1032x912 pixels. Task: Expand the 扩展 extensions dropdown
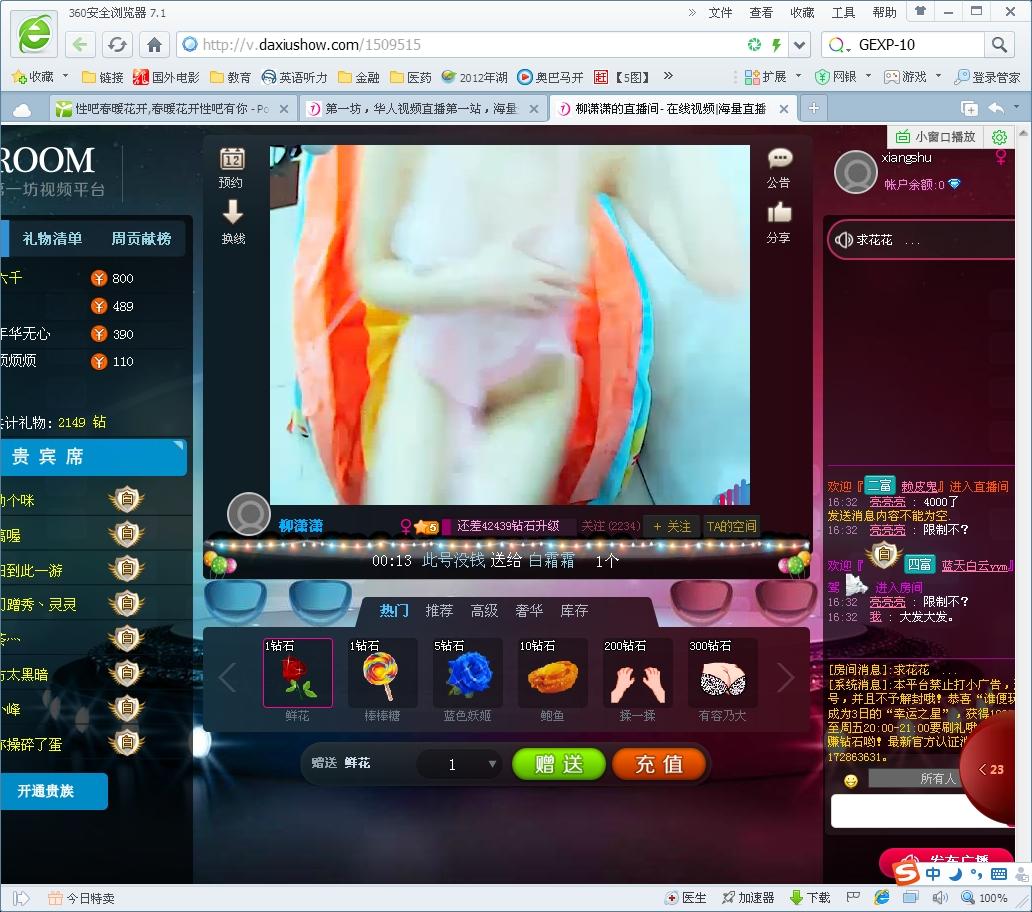798,76
